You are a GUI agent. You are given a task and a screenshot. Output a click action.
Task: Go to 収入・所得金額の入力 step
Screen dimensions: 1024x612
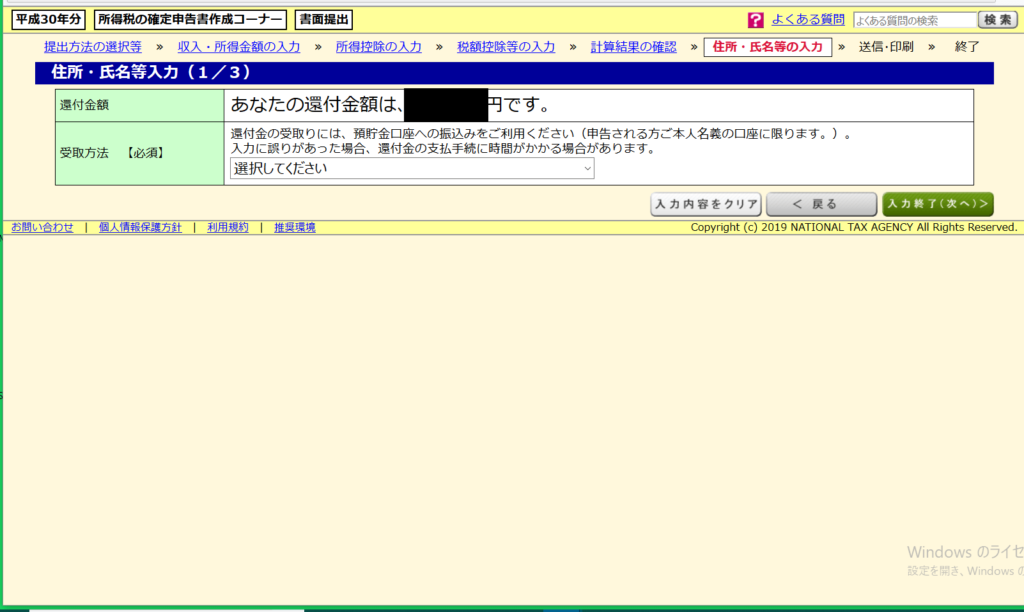(x=239, y=47)
